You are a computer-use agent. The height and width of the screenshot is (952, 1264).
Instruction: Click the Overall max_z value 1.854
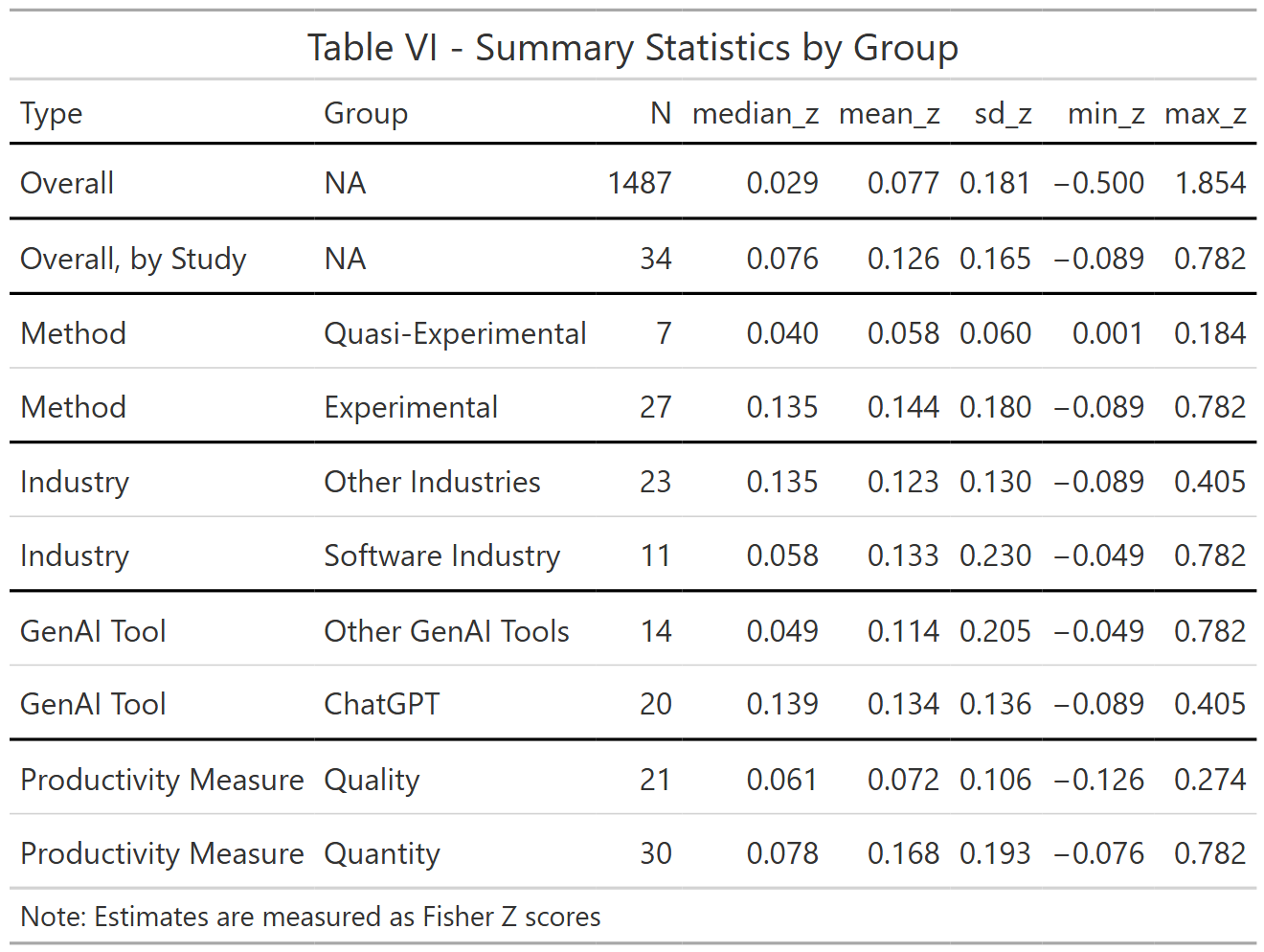[x=1210, y=183]
